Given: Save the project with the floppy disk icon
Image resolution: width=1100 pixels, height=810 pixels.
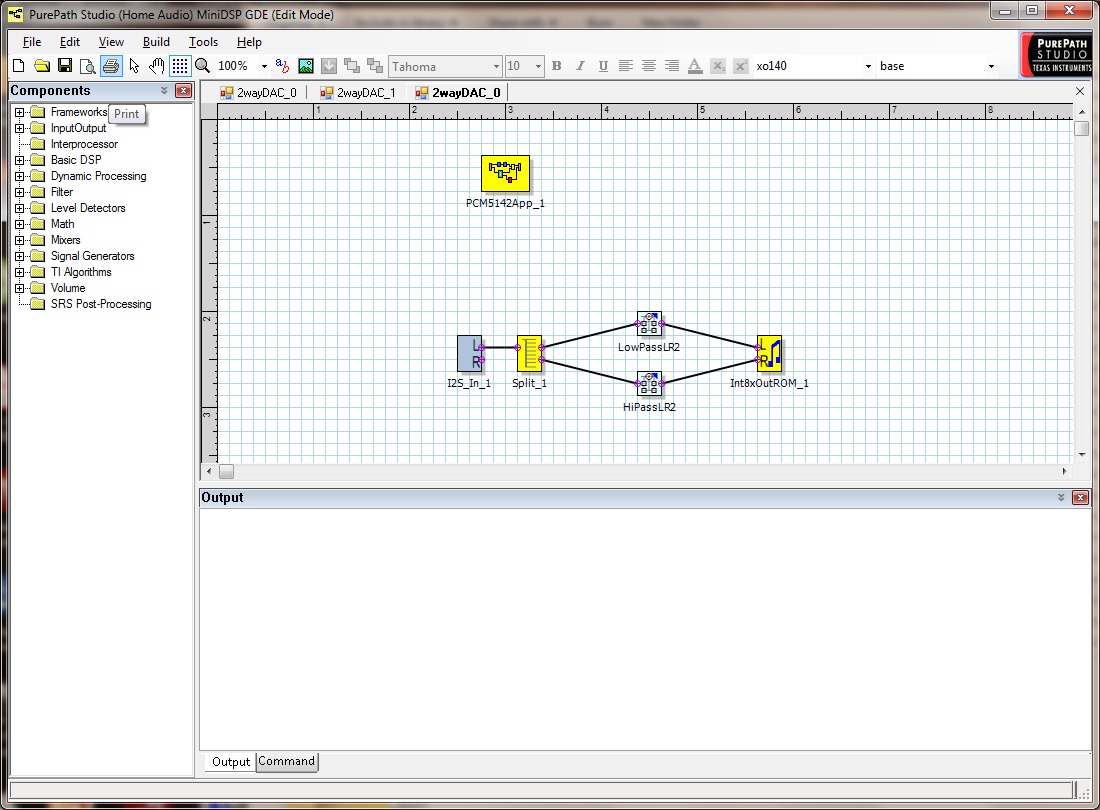Looking at the screenshot, I should click(65, 66).
